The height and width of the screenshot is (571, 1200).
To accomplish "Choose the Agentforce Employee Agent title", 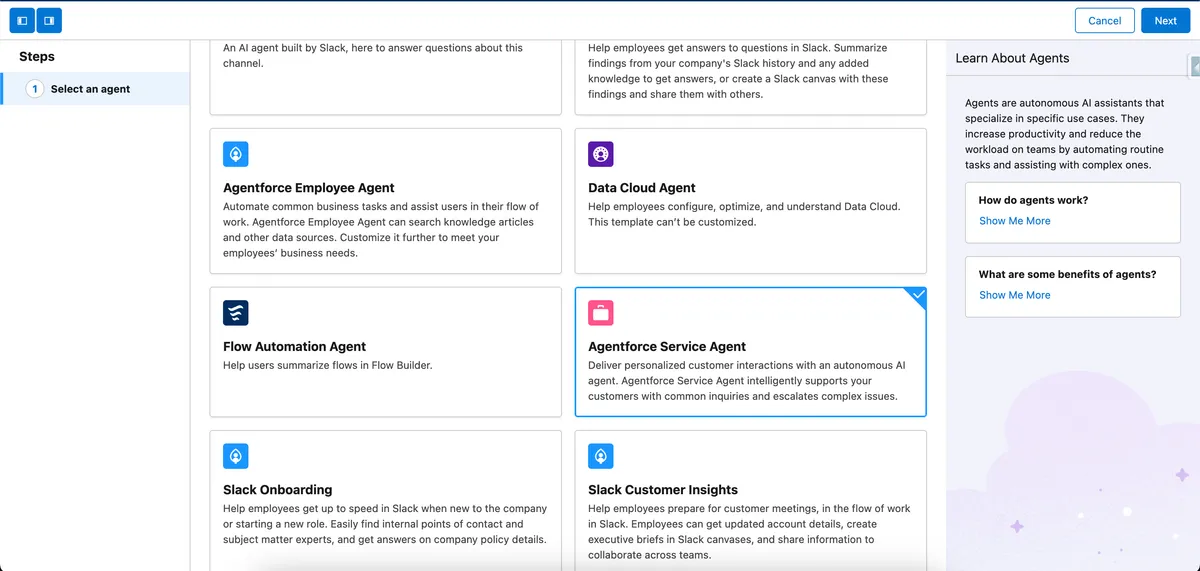I will 308,188.
